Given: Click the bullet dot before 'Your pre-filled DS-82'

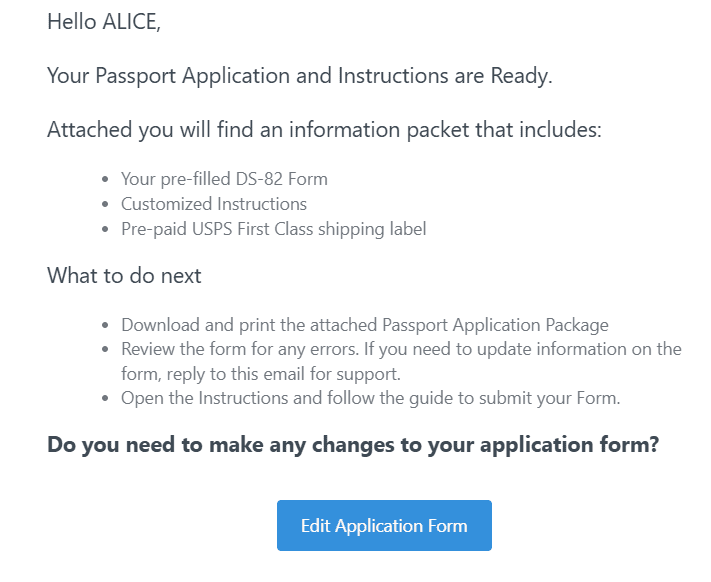Looking at the screenshot, I should (105, 179).
